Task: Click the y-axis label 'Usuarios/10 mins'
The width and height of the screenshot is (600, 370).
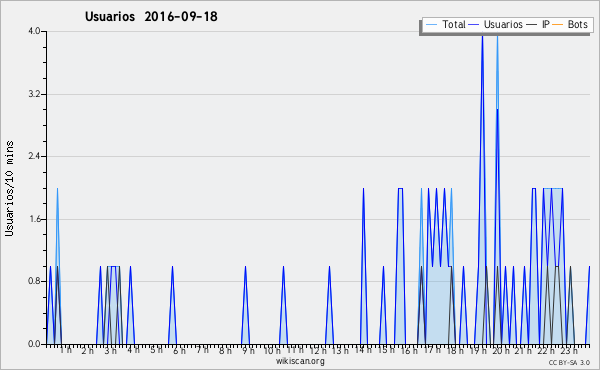Action: pos(9,188)
